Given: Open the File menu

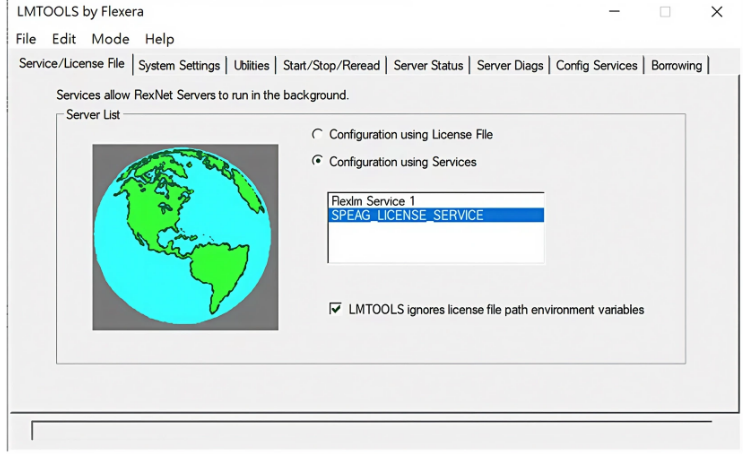Looking at the screenshot, I should click(x=26, y=39).
